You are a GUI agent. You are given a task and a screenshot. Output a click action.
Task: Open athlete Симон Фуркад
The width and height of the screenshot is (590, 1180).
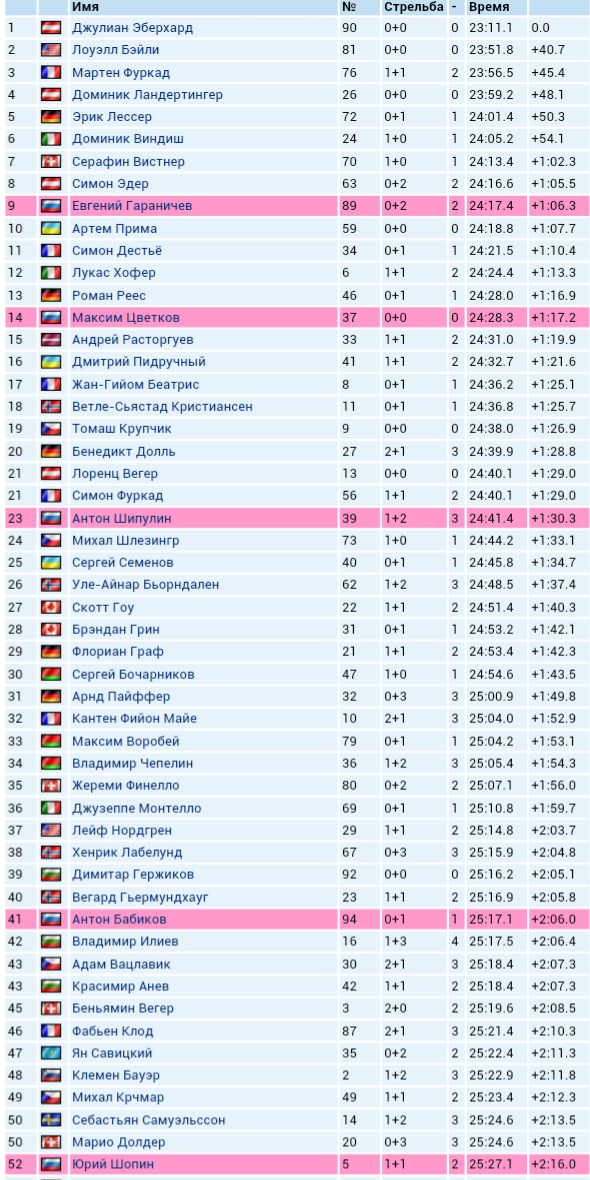[117, 496]
